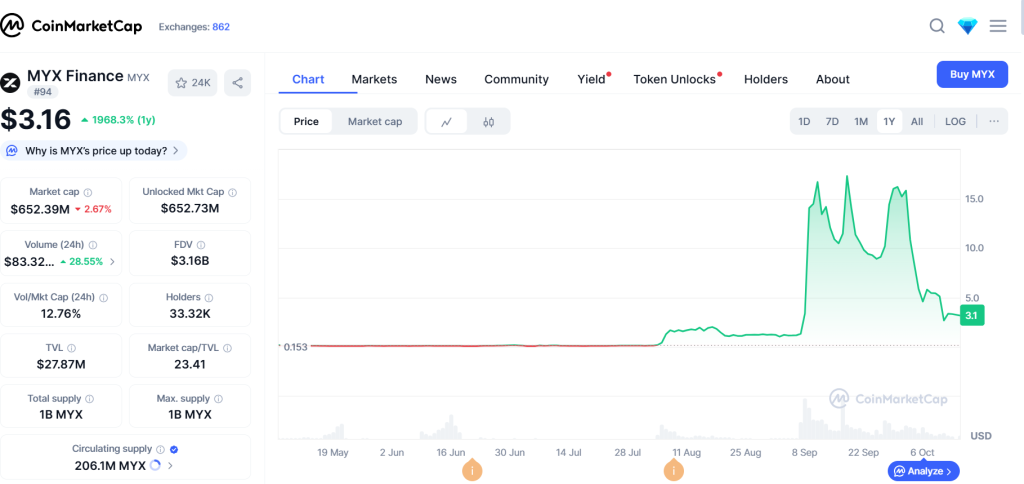Switch to the Markets tab

pos(374,79)
